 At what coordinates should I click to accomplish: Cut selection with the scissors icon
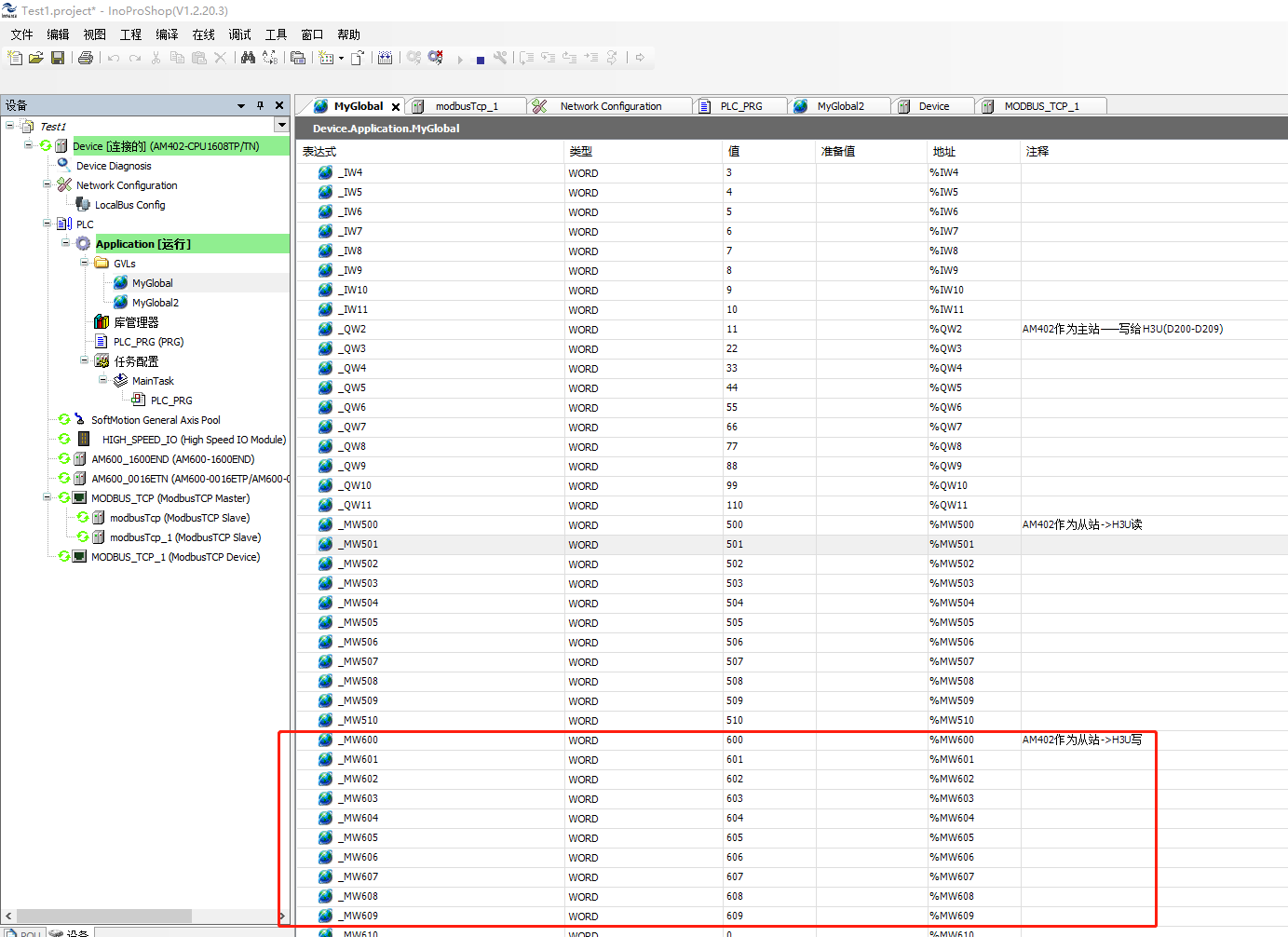point(156,58)
